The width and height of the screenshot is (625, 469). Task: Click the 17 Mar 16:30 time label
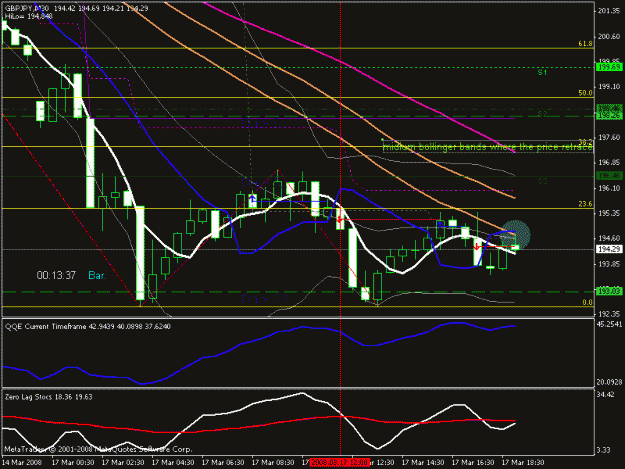click(473, 463)
